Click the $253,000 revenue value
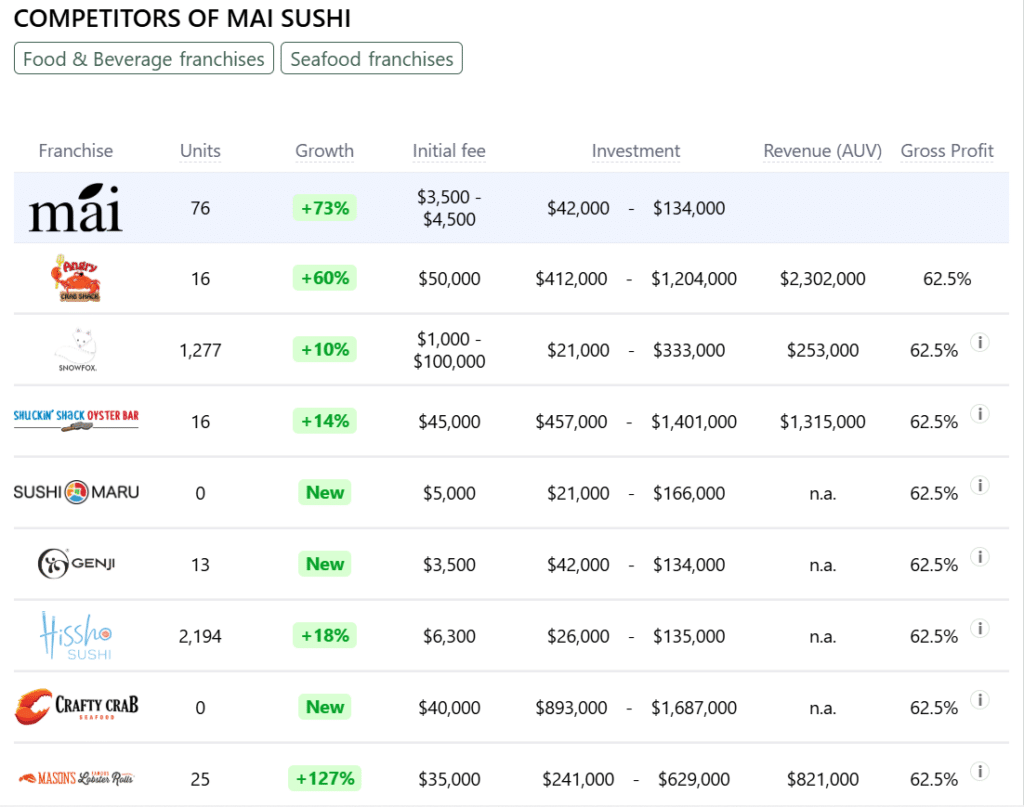The image size is (1024, 807). (823, 351)
